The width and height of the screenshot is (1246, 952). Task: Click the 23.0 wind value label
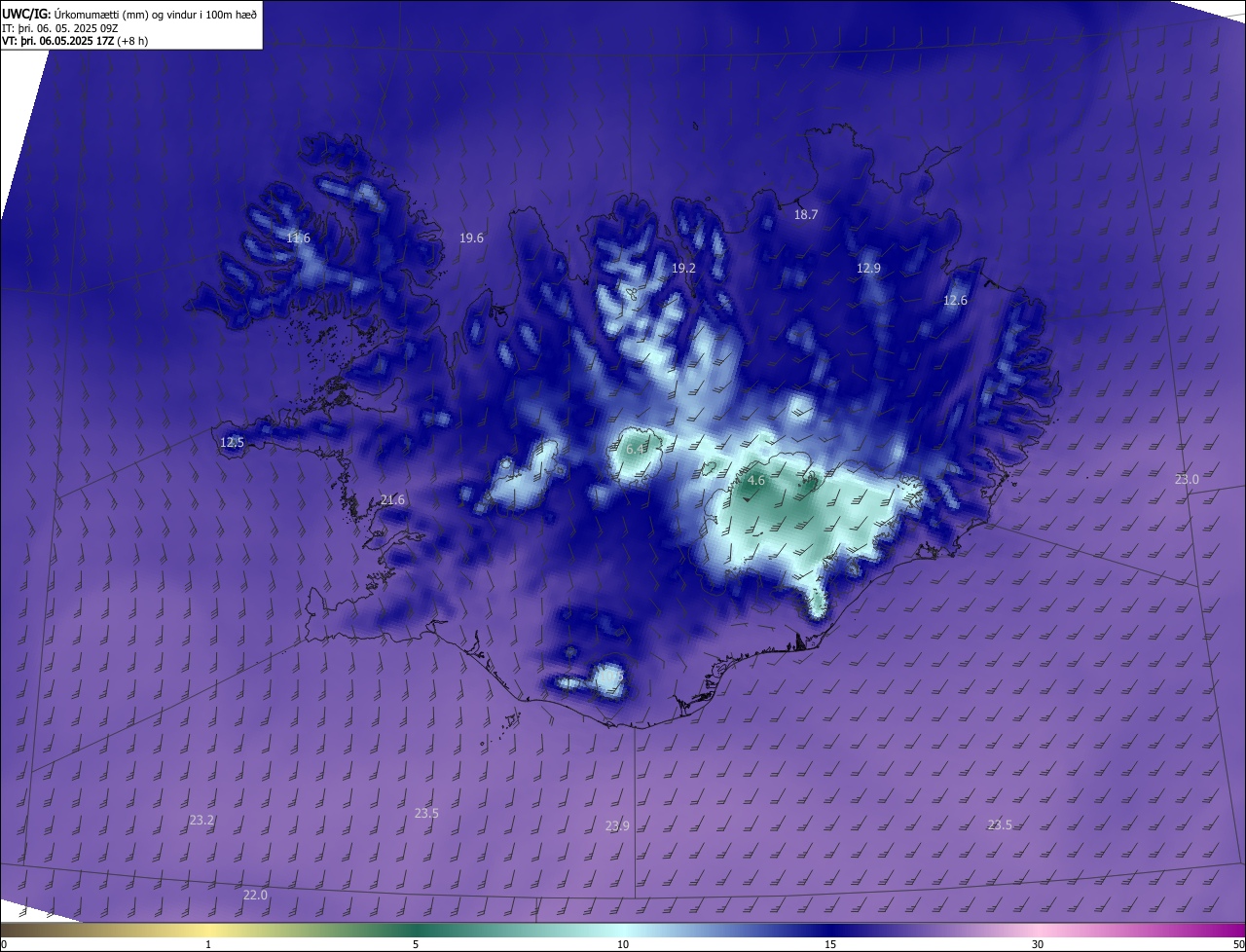click(1187, 480)
